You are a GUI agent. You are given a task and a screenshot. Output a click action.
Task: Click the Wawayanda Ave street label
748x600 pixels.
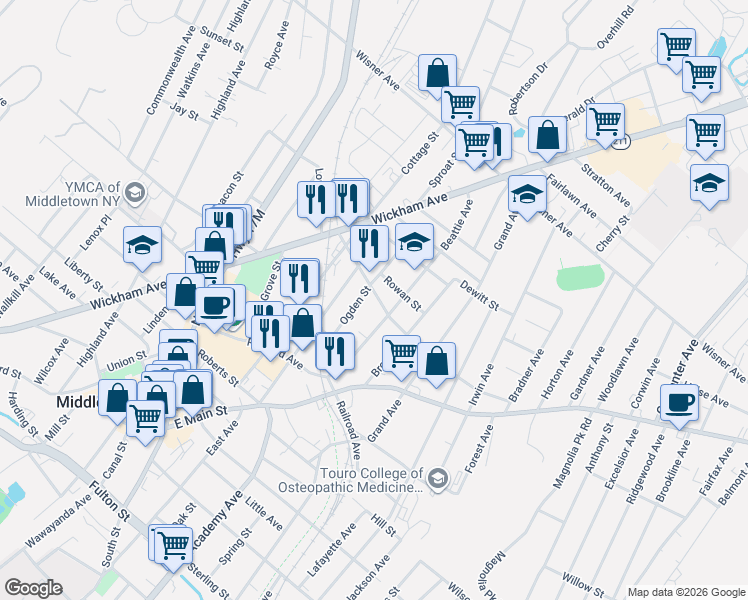(58, 521)
